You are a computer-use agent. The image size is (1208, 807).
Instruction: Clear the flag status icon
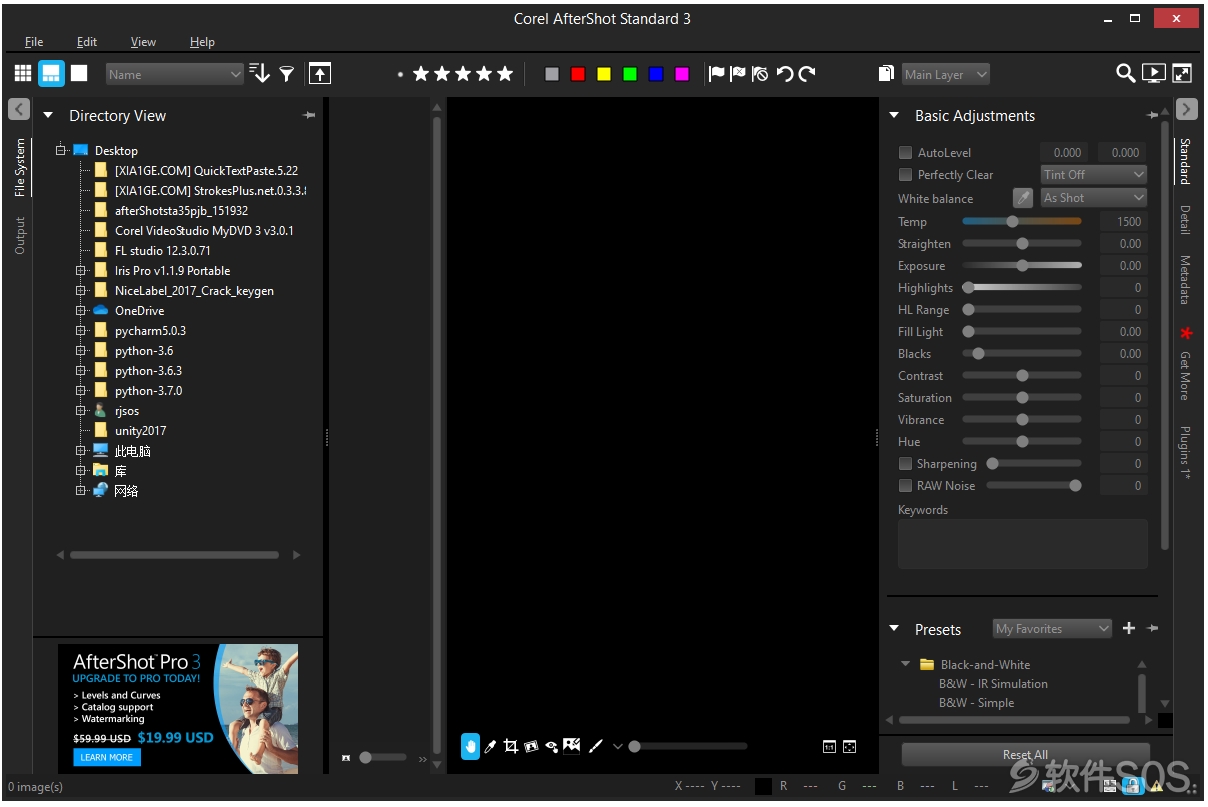pos(760,73)
